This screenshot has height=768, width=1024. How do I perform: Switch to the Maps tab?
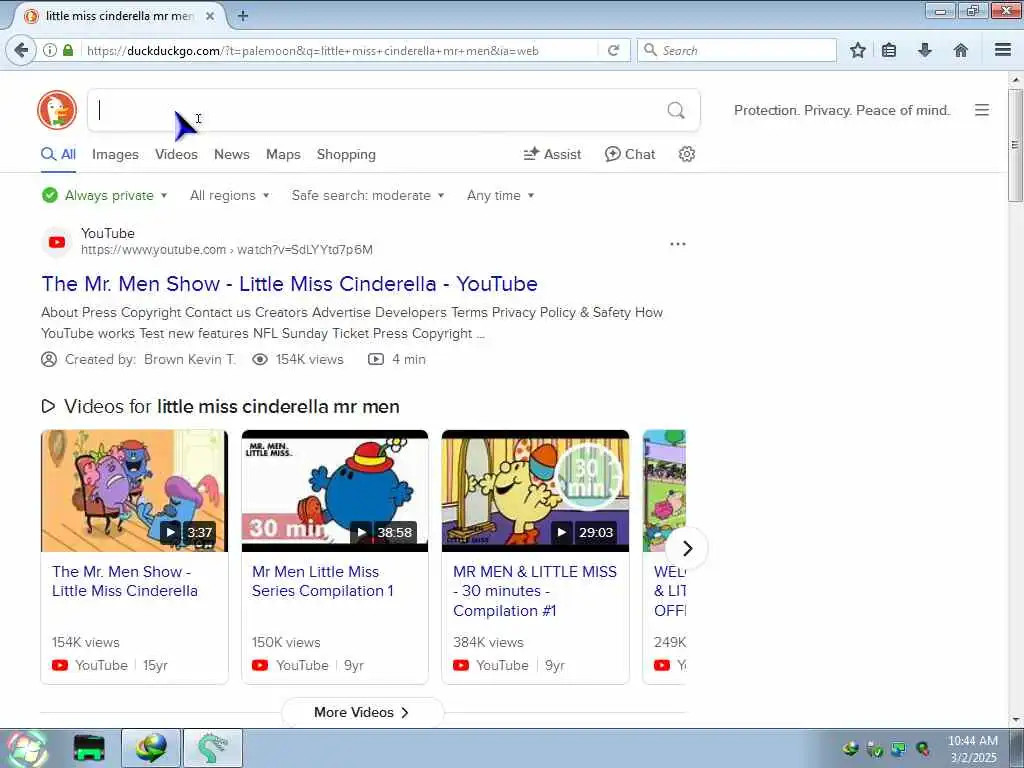(x=283, y=155)
